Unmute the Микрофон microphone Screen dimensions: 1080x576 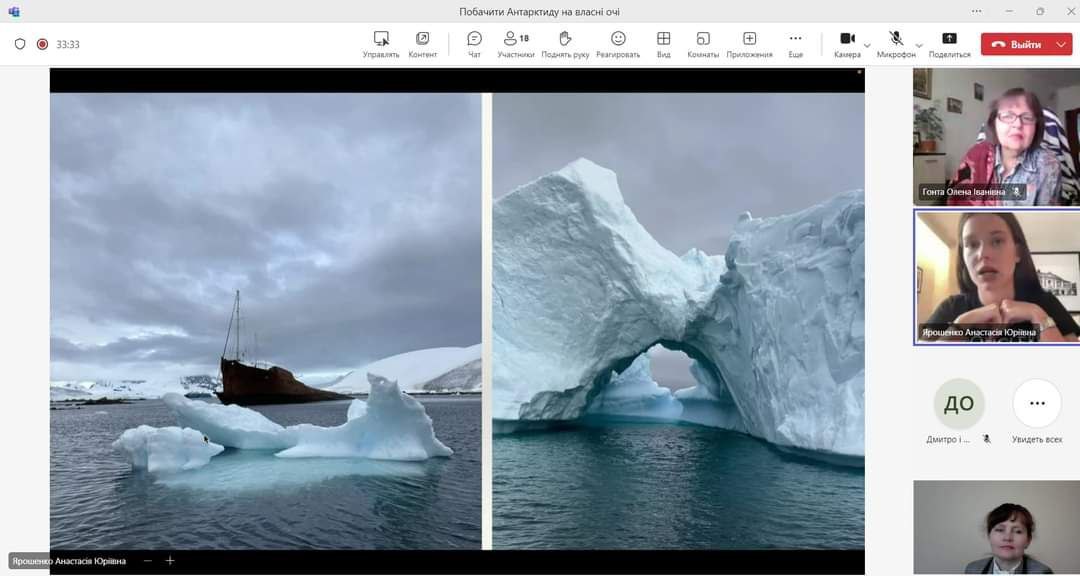(x=895, y=44)
